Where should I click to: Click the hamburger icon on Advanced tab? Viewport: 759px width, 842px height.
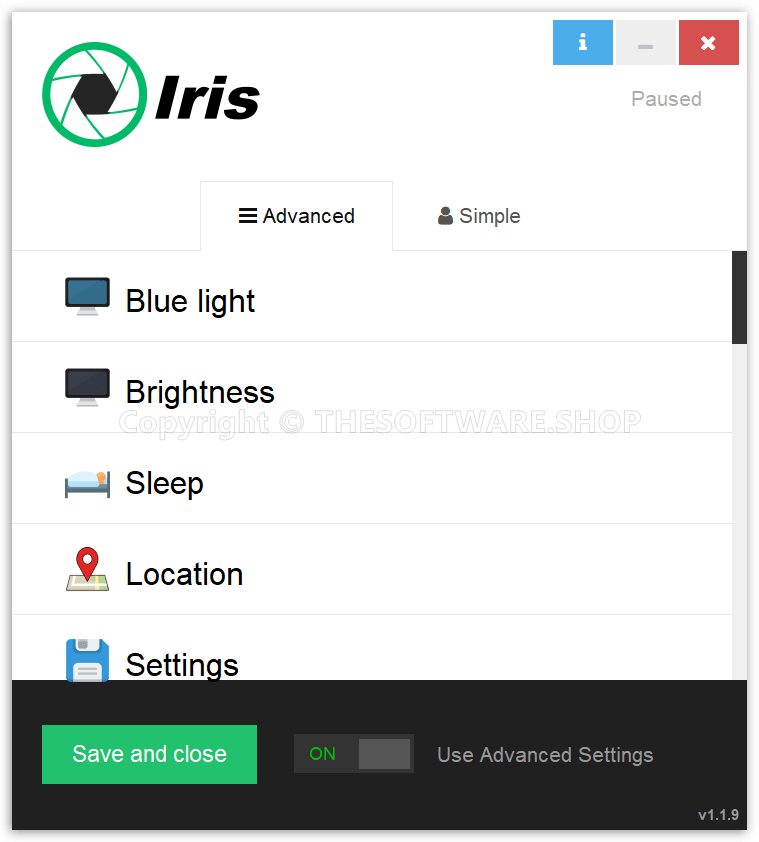click(x=248, y=215)
